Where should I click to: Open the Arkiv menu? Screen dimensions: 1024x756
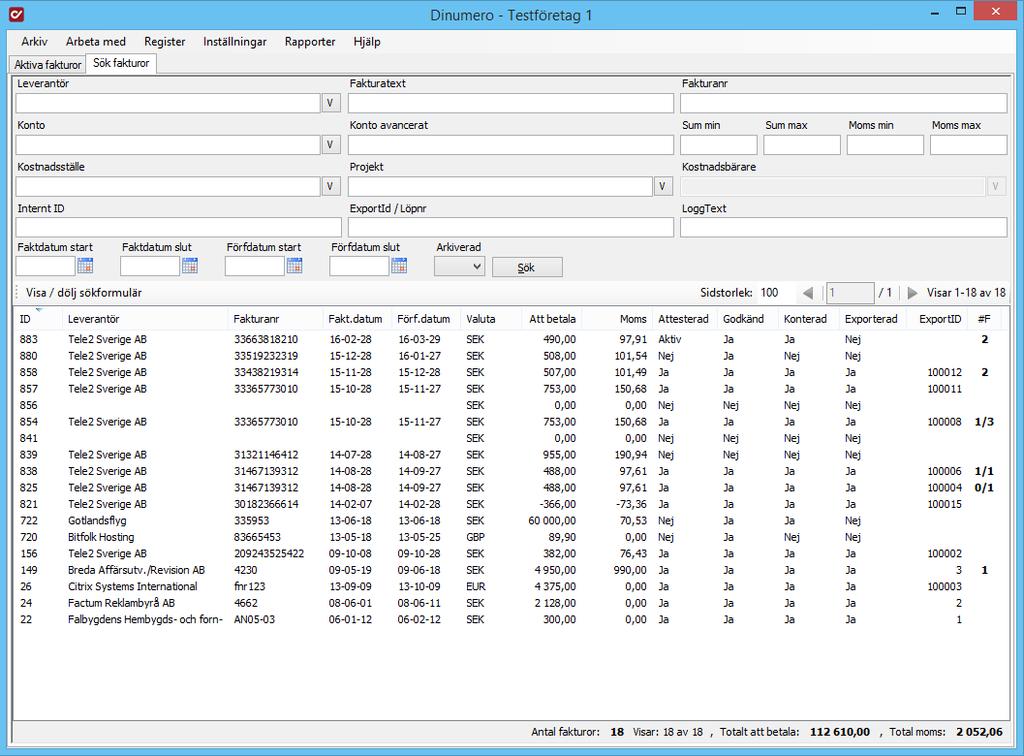(x=34, y=41)
